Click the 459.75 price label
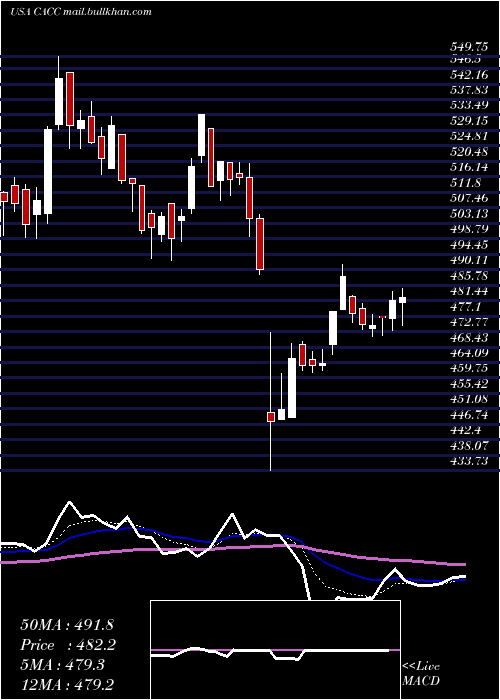Image resolution: width=500 pixels, height=700 pixels. click(468, 368)
